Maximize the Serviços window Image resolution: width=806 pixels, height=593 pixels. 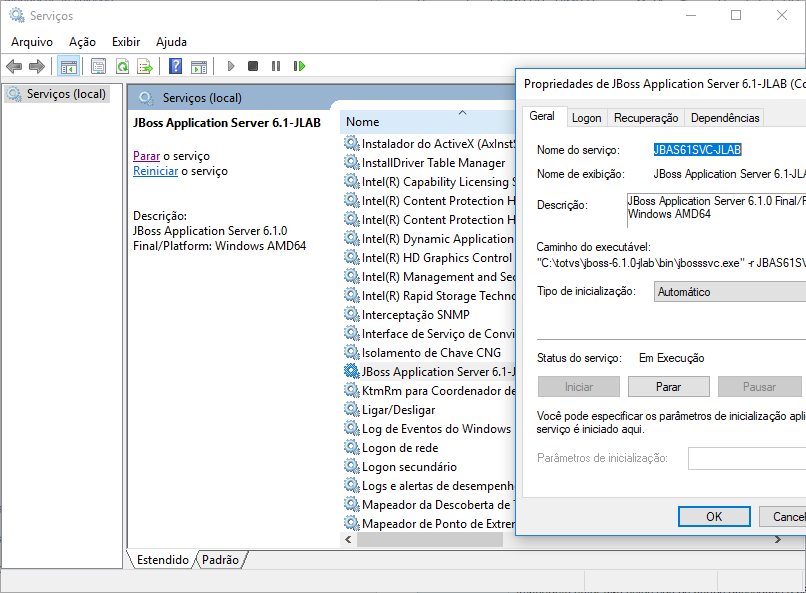(736, 15)
